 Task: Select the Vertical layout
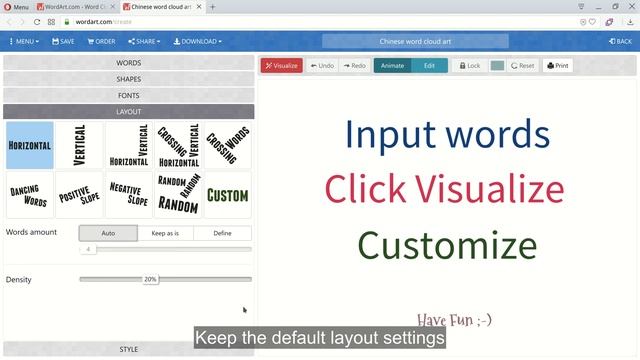pyautogui.click(x=79, y=145)
